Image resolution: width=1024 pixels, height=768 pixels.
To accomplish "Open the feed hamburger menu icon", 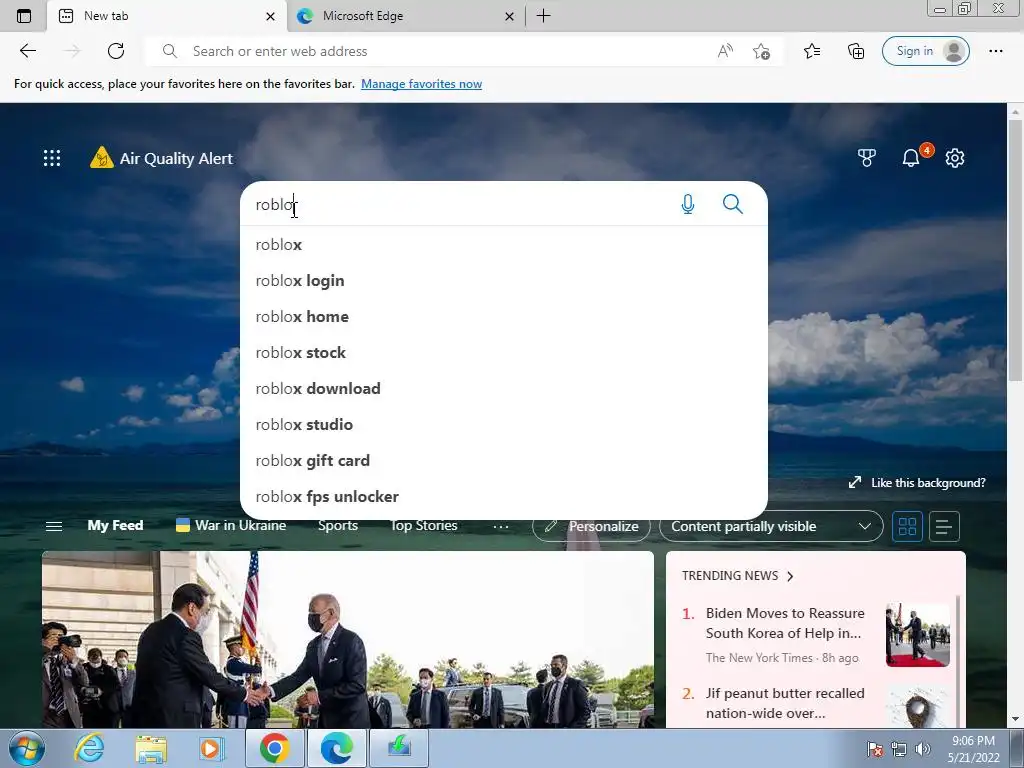I will pos(54,526).
